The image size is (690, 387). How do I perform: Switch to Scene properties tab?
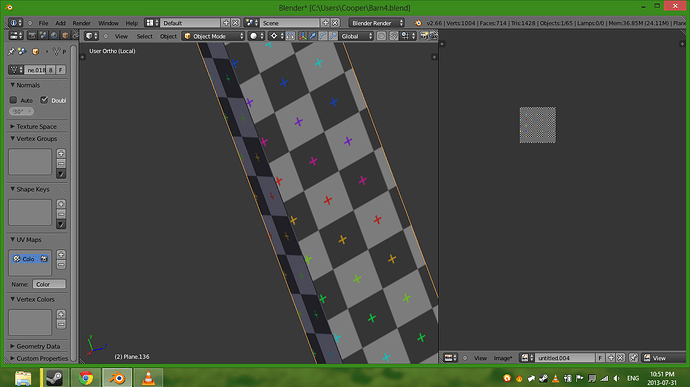click(x=43, y=36)
